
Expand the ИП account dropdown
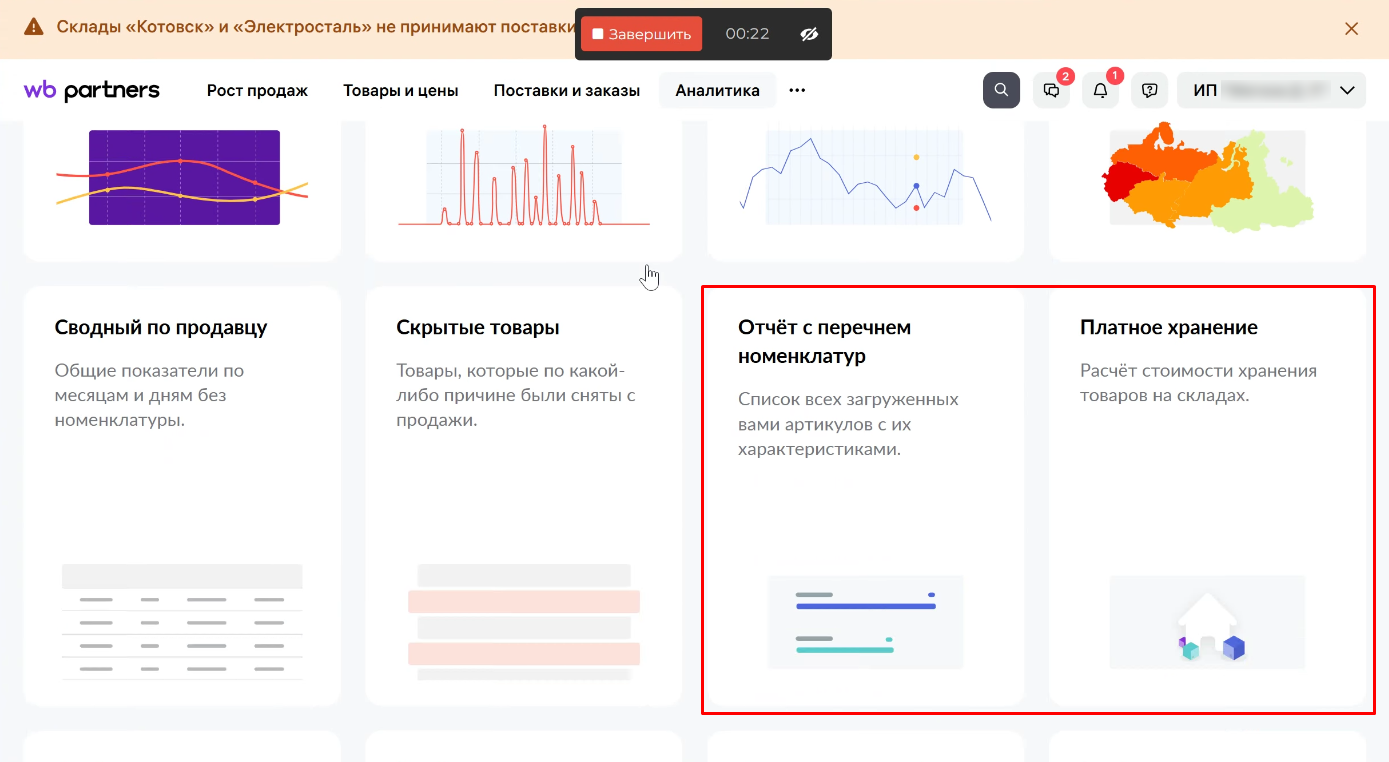click(1271, 90)
